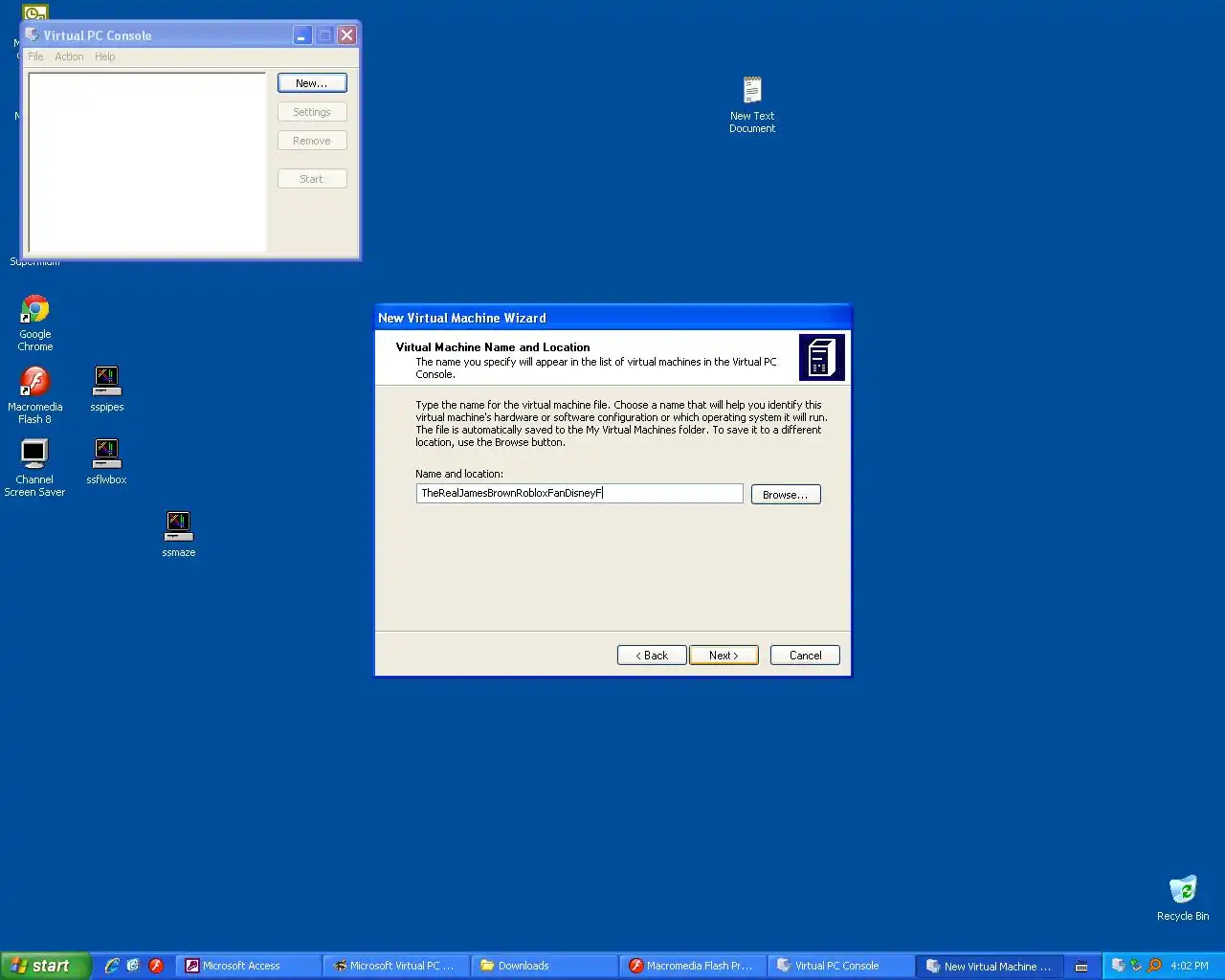Switch to Microsoft Access on the taskbar
1225x980 pixels.
[x=249, y=966]
